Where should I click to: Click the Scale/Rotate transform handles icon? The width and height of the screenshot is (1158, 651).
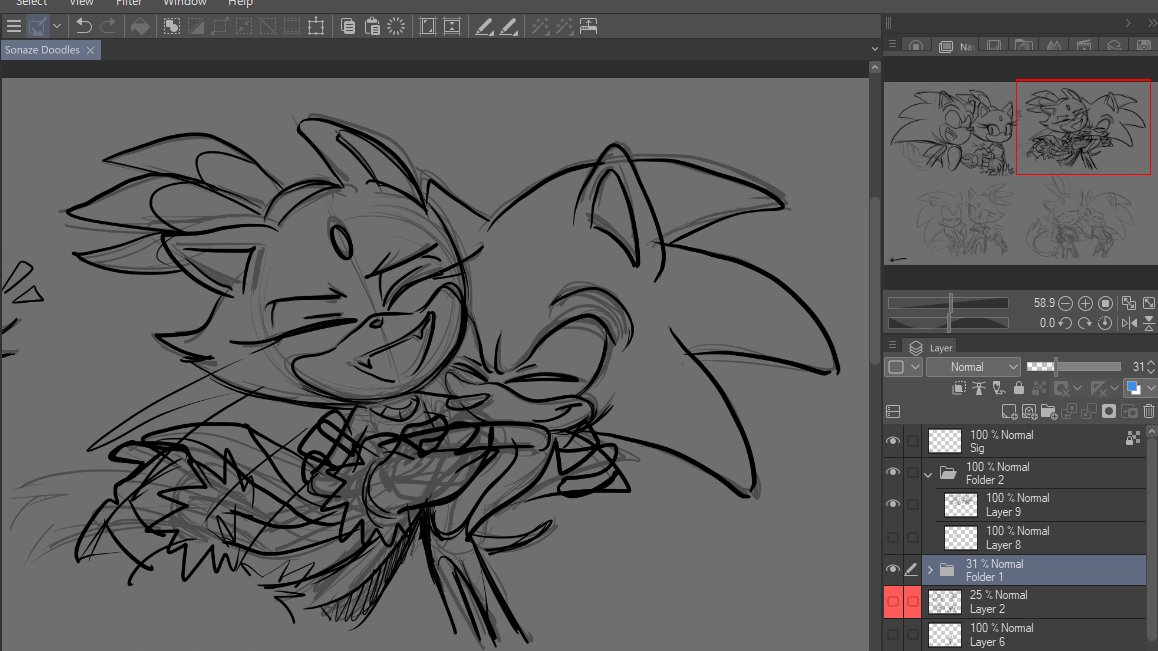pyautogui.click(x=316, y=27)
